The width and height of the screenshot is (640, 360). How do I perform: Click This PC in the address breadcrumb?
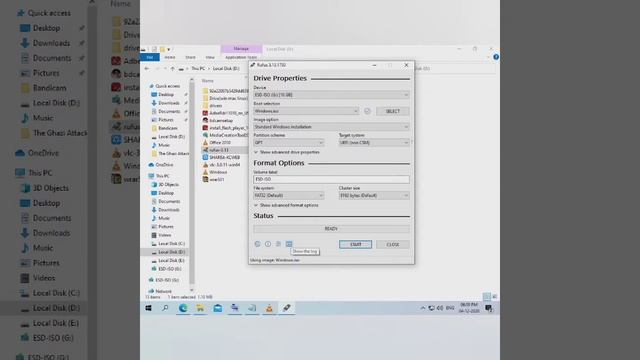[x=198, y=69]
